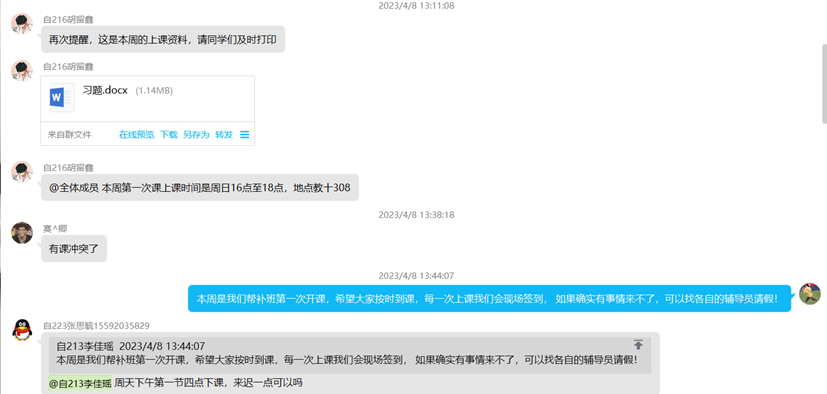Click 胡留鑫's avatar beside the 再次提醒 message

tap(22, 24)
